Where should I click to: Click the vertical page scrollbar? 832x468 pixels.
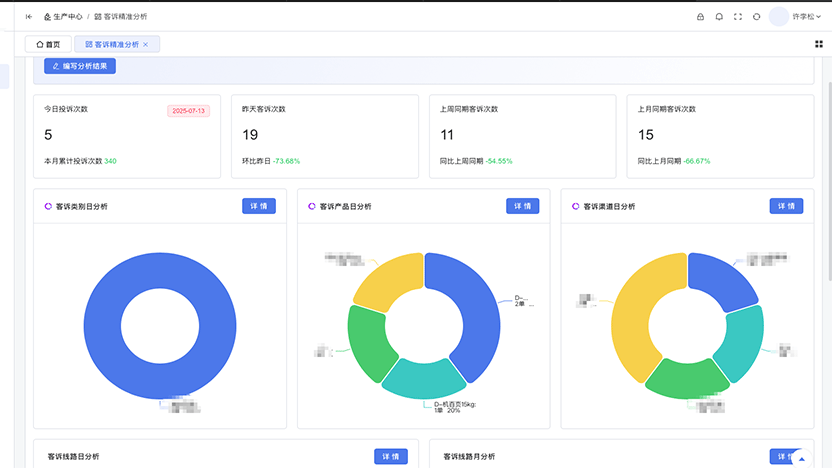point(829,180)
